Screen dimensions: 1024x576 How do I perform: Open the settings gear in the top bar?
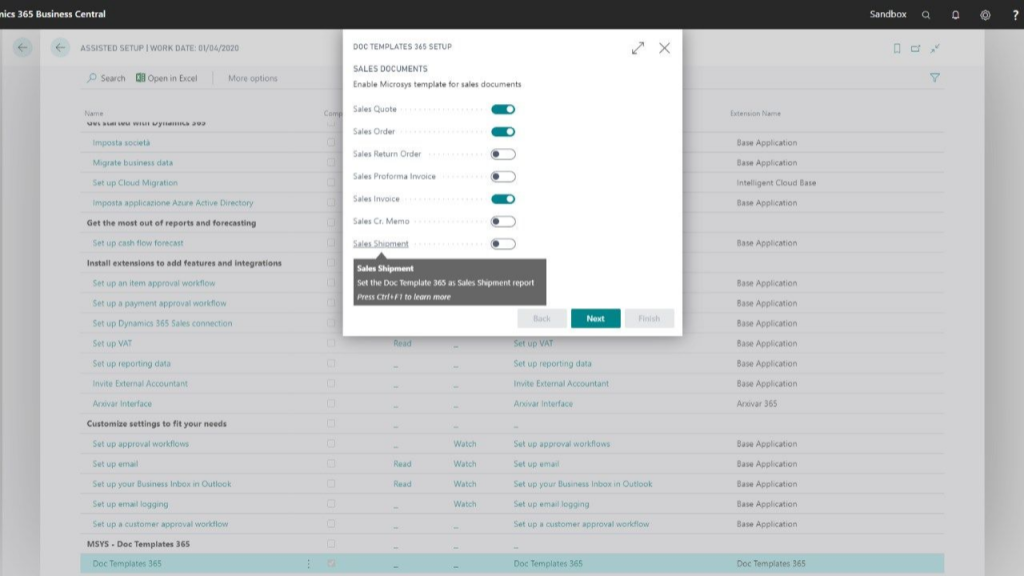click(x=985, y=15)
